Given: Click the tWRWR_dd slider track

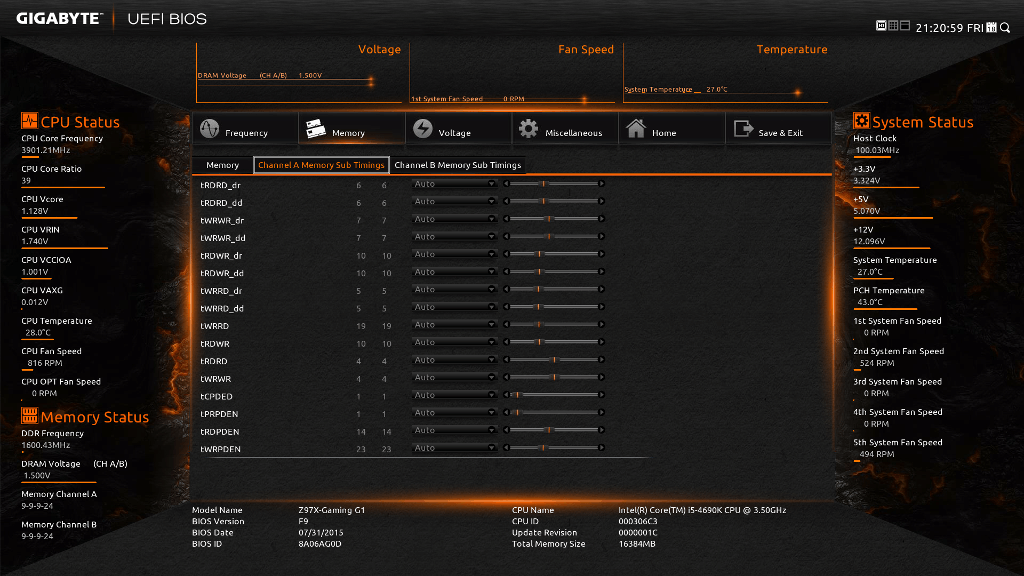Looking at the screenshot, I should pos(554,237).
